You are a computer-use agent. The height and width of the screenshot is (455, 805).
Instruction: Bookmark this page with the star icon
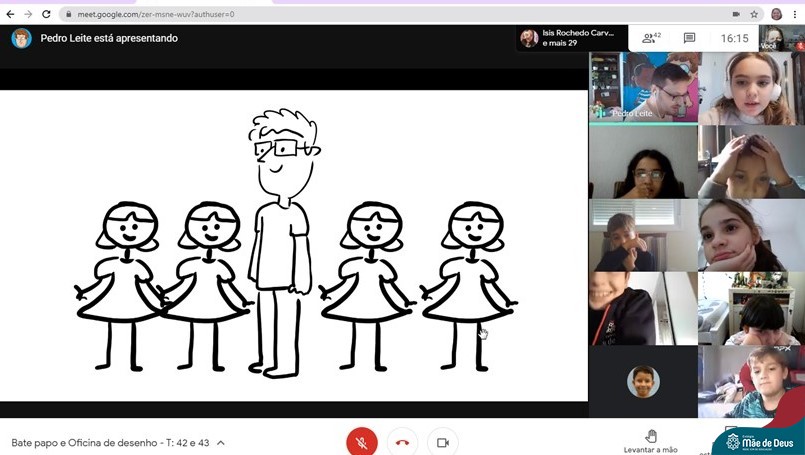click(x=754, y=14)
